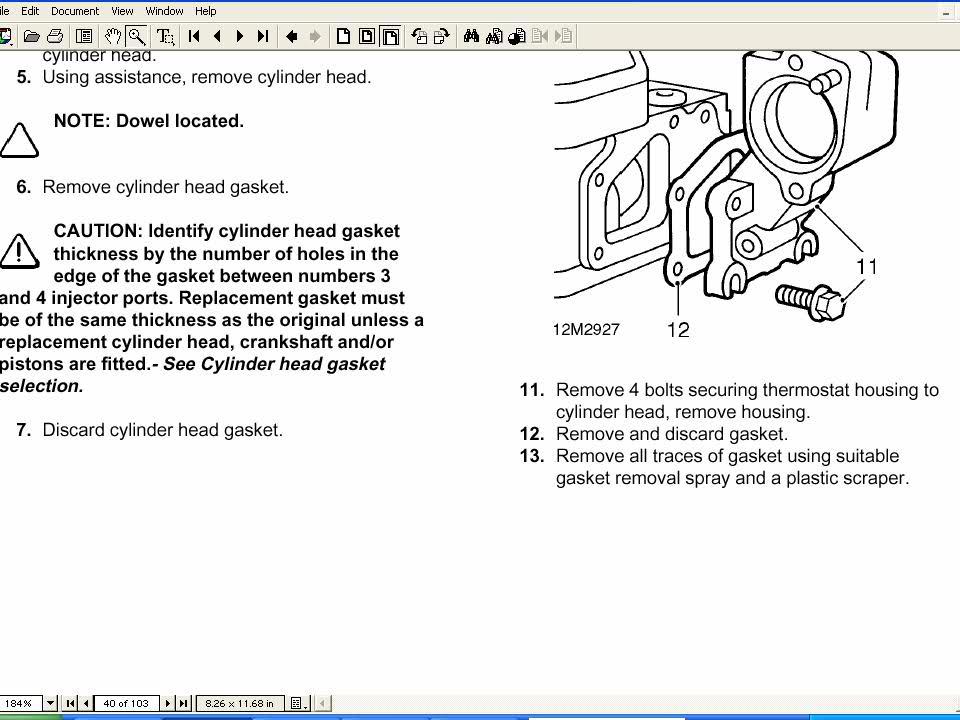Select the Text selection tool
The height and width of the screenshot is (720, 960).
click(x=165, y=37)
